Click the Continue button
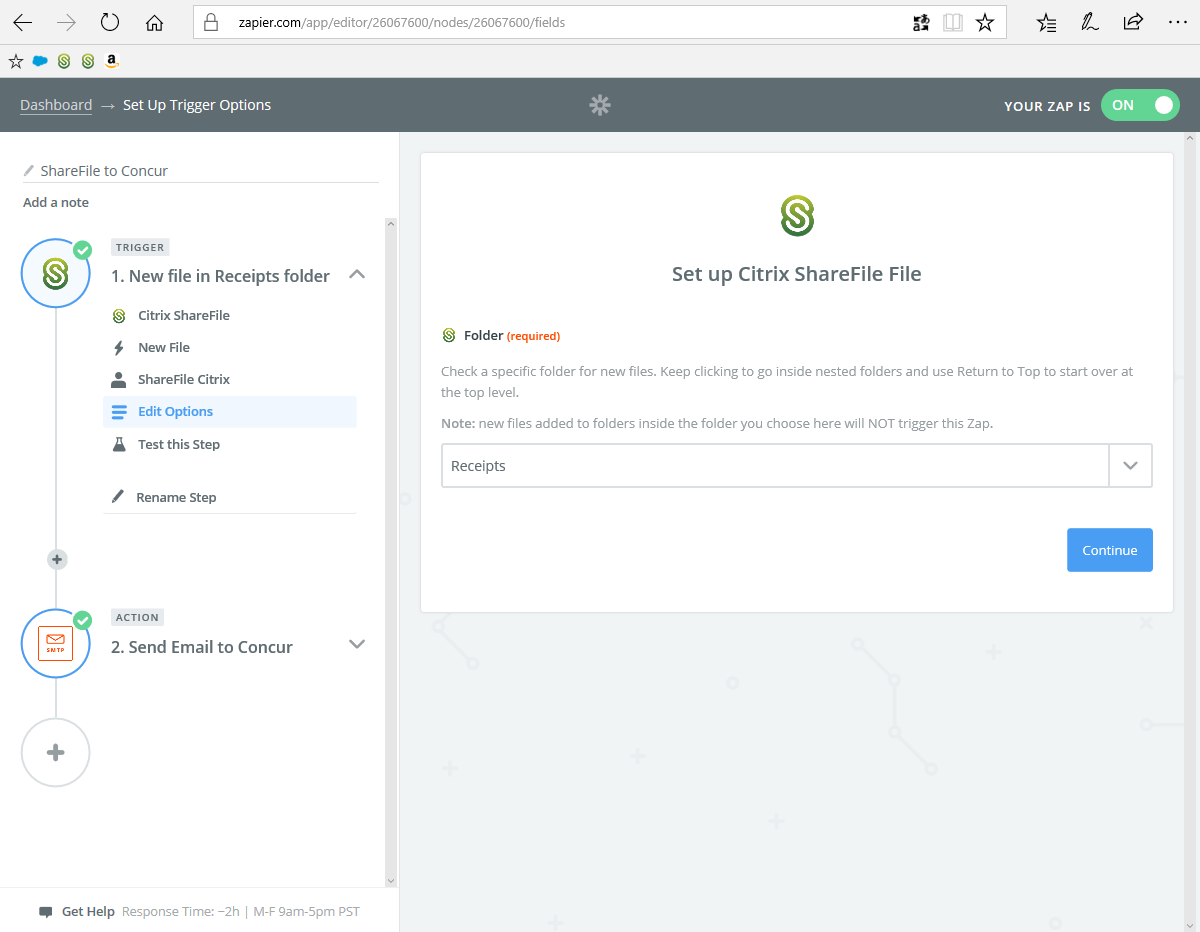 coord(1109,550)
